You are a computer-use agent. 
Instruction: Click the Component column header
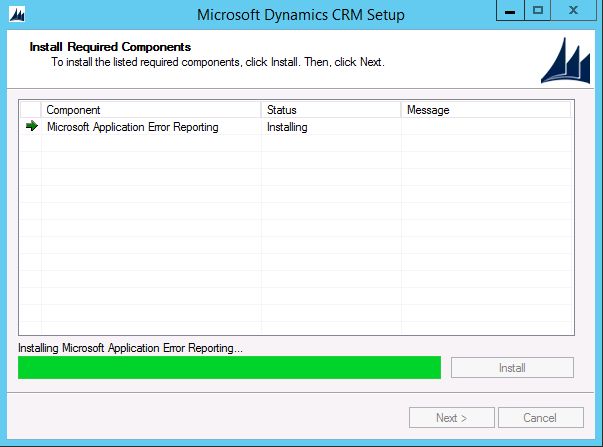[x=151, y=110]
